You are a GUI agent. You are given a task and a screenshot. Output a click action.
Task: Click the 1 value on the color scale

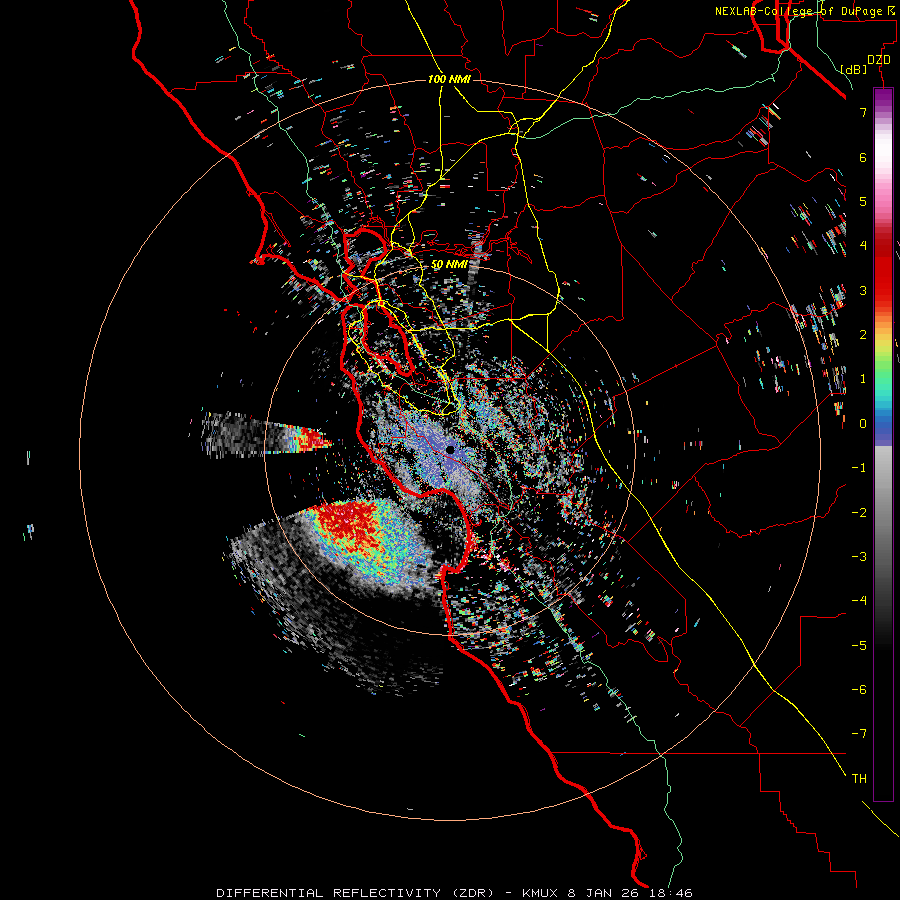click(863, 379)
